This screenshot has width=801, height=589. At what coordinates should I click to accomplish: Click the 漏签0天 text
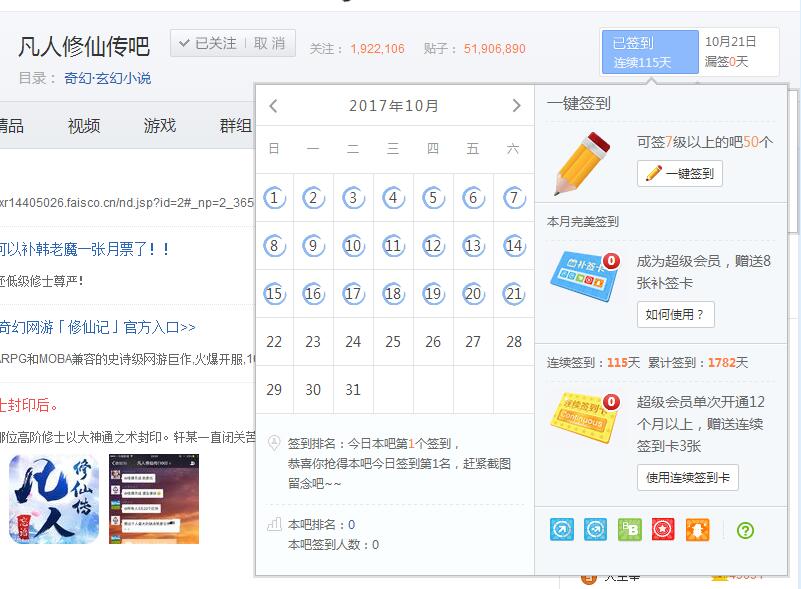[x=726, y=62]
